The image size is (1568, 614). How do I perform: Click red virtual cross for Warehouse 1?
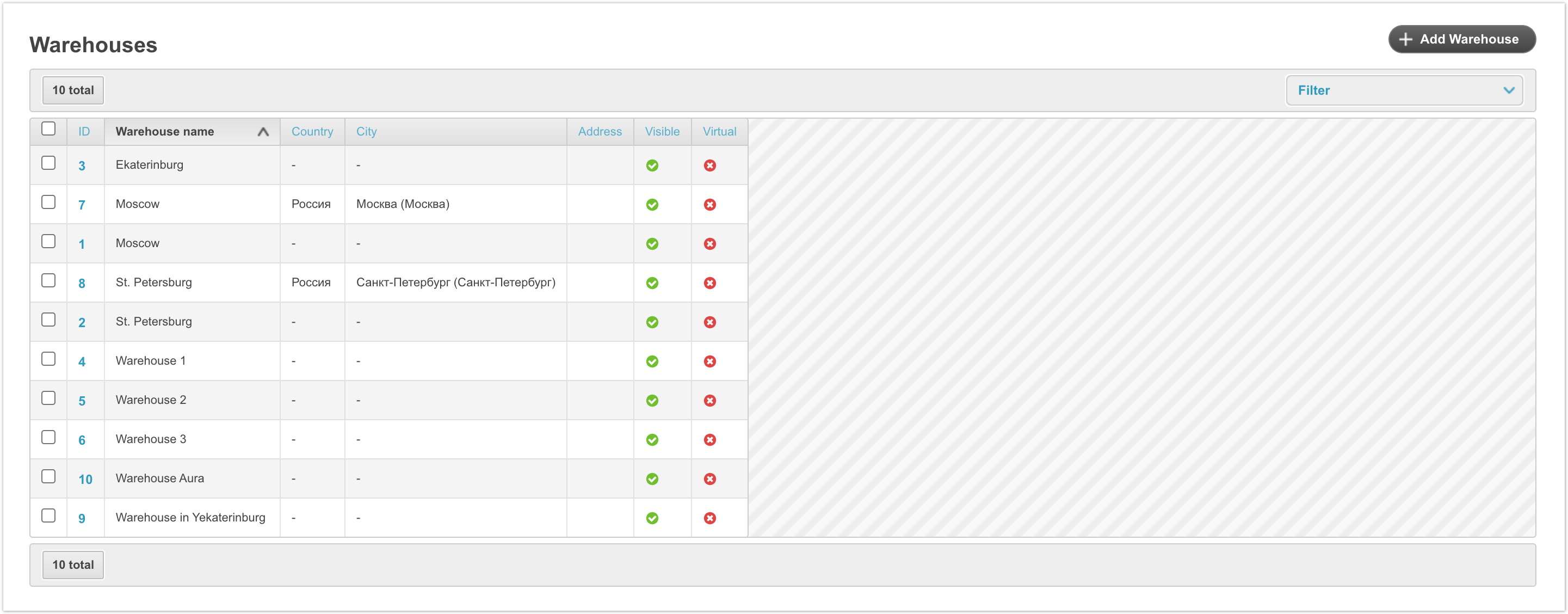[x=710, y=361]
